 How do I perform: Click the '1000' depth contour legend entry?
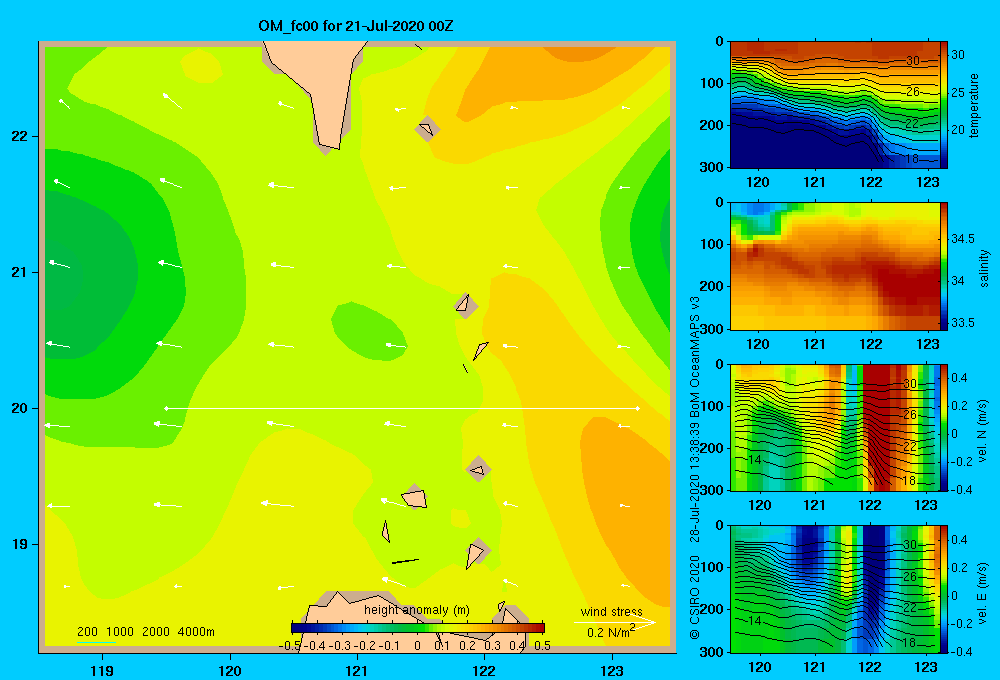tap(120, 632)
